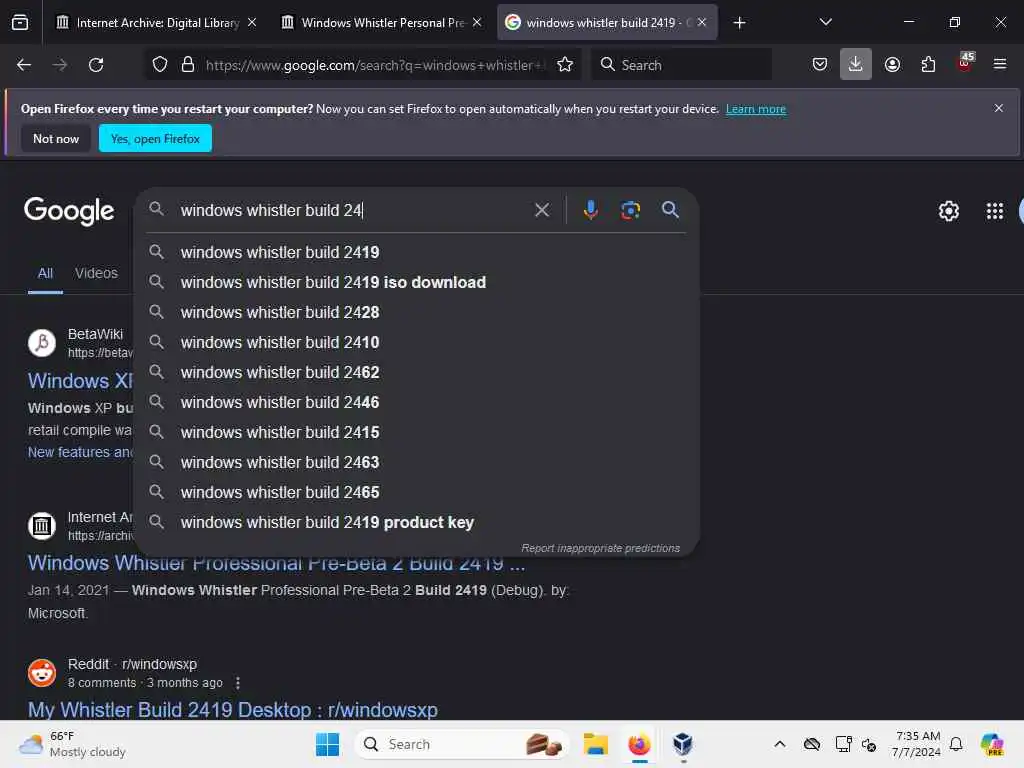Click the Reddit site icon
Image resolution: width=1024 pixels, height=768 pixels.
[x=42, y=673]
